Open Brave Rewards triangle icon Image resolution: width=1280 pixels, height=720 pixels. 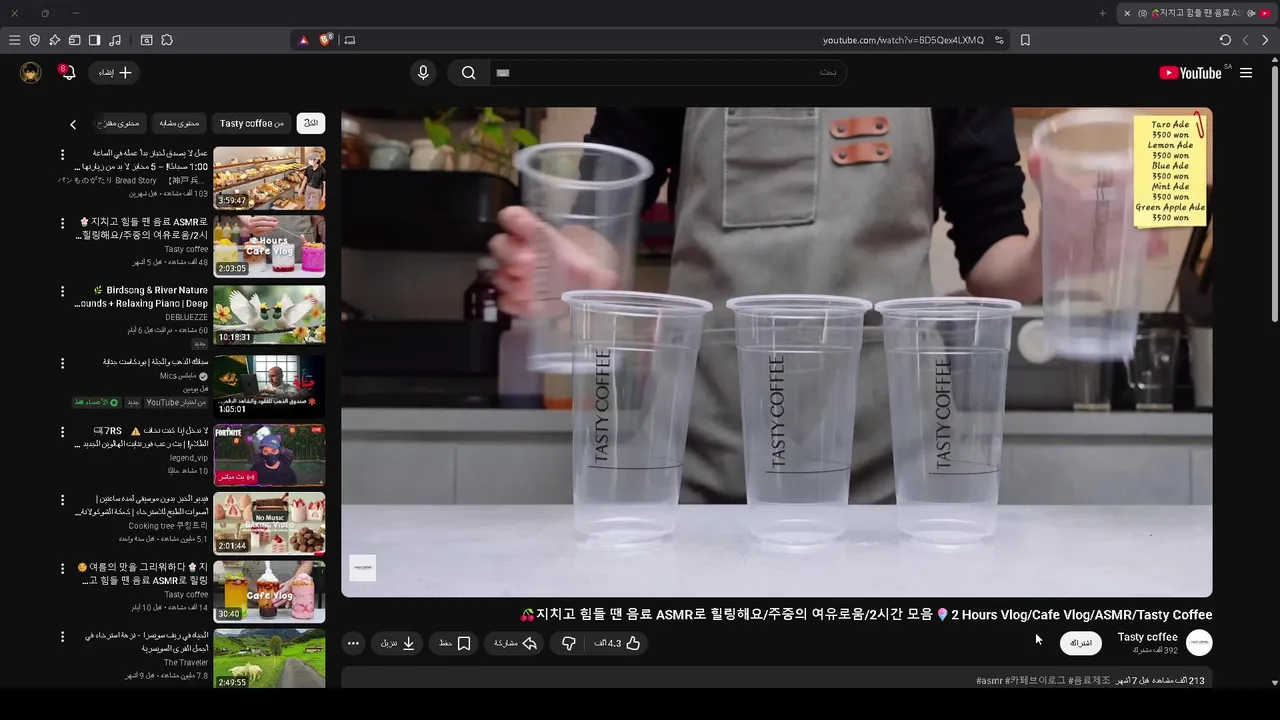click(x=304, y=40)
